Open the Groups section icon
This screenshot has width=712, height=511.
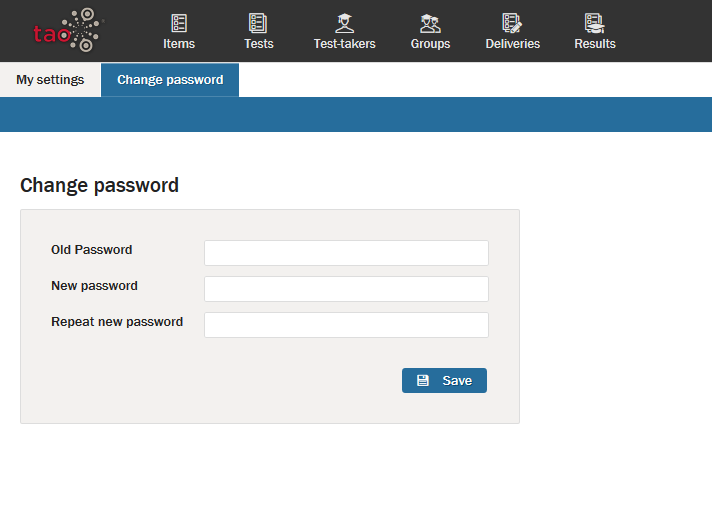point(430,23)
